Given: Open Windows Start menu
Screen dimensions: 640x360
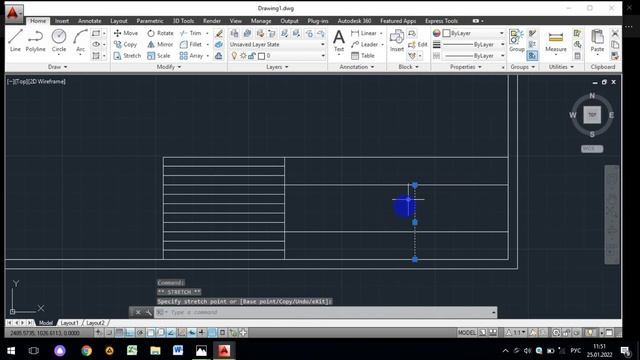Looking at the screenshot, I should coord(11,351).
